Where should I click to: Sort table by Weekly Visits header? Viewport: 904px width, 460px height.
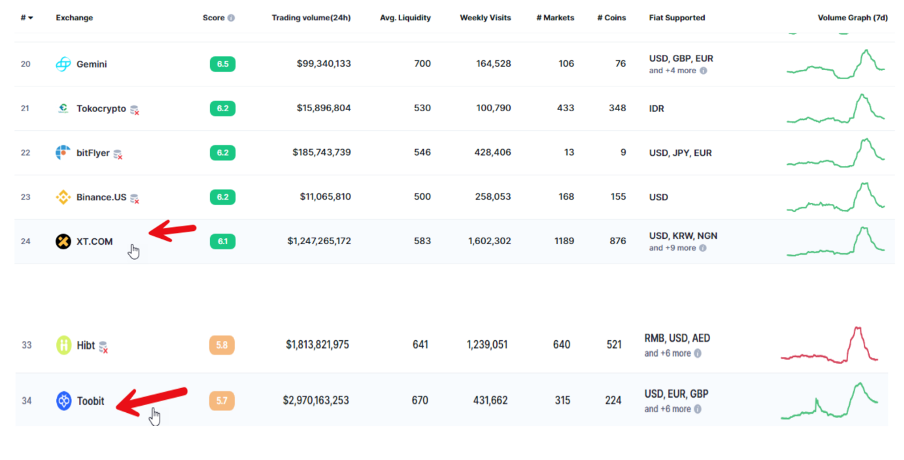click(x=485, y=18)
